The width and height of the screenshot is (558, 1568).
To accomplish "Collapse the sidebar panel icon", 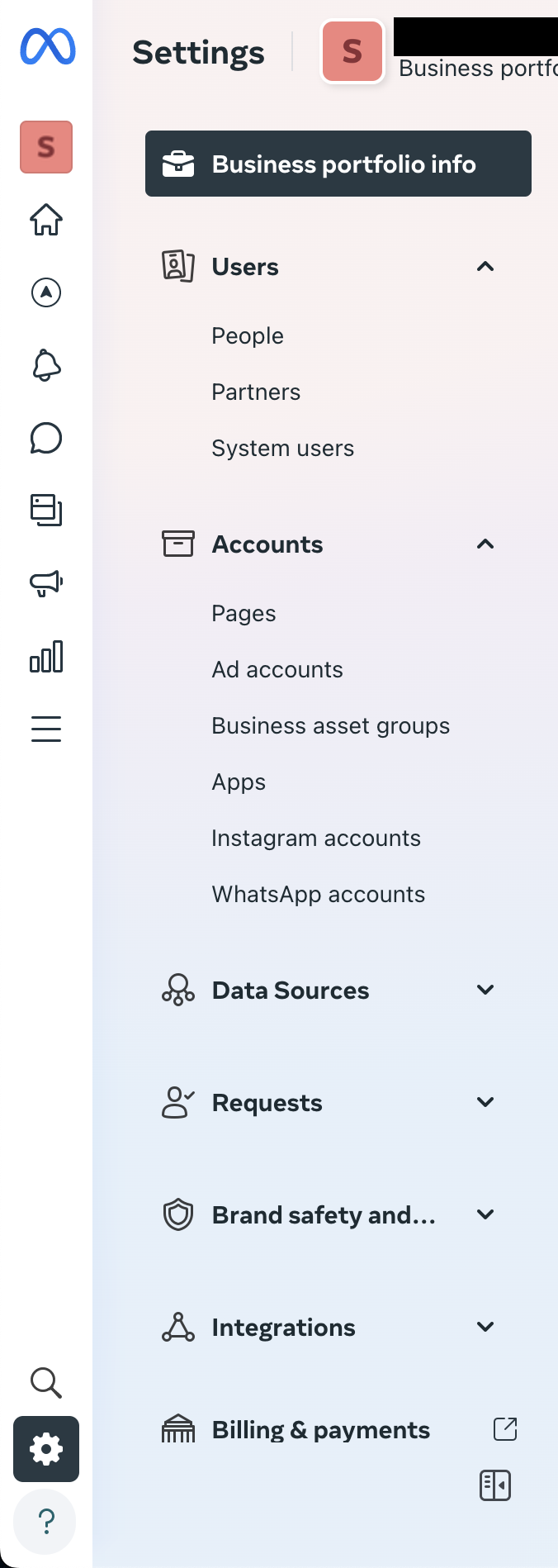I will click(495, 1485).
